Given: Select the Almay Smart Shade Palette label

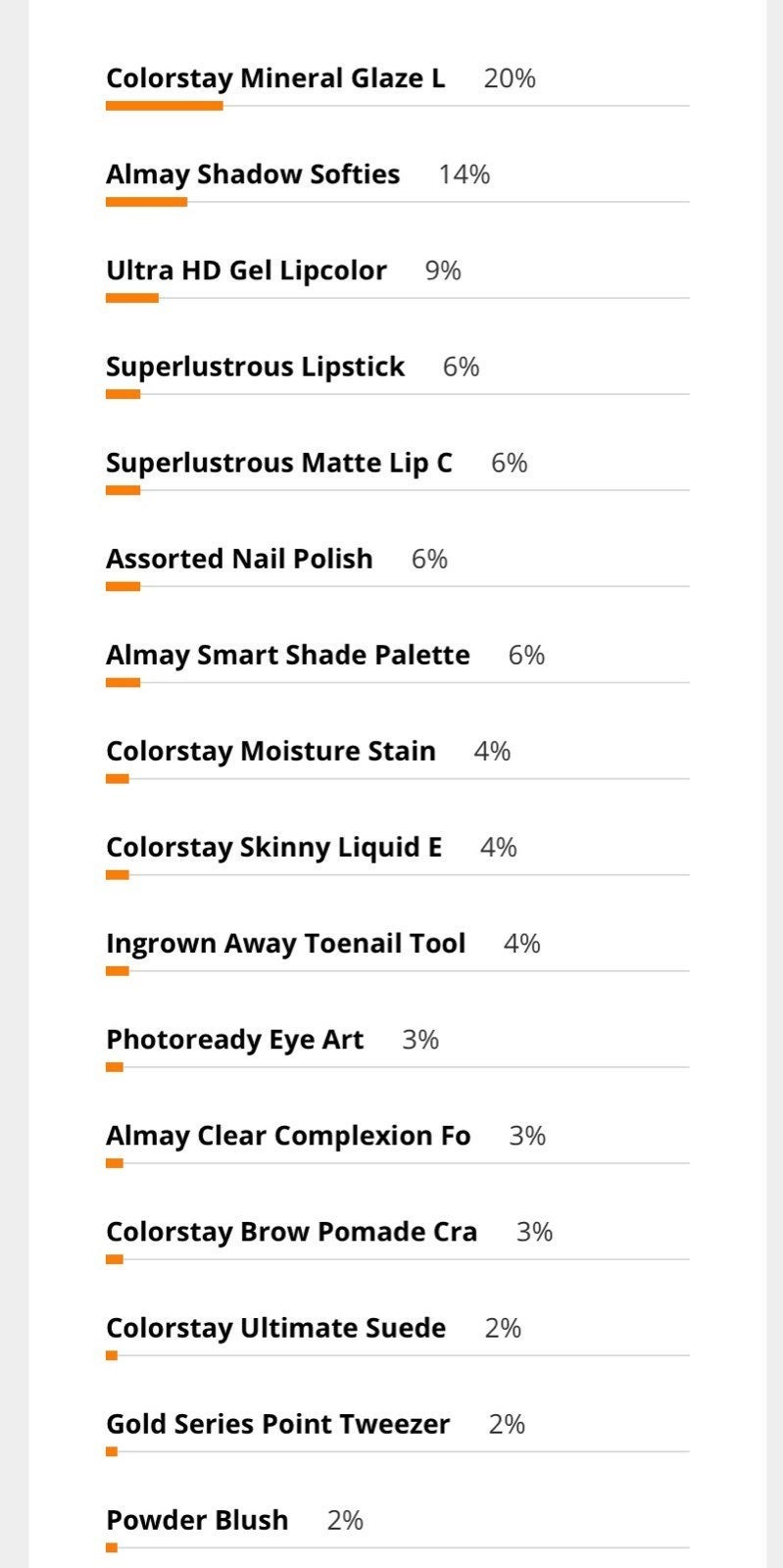Looking at the screenshot, I should point(288,655).
